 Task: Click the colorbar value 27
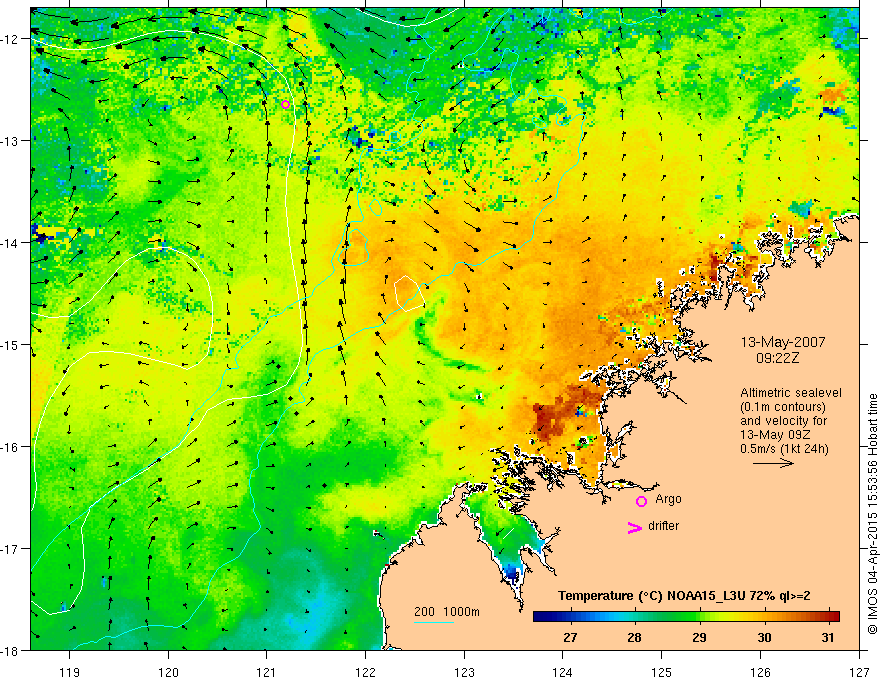coord(570,637)
